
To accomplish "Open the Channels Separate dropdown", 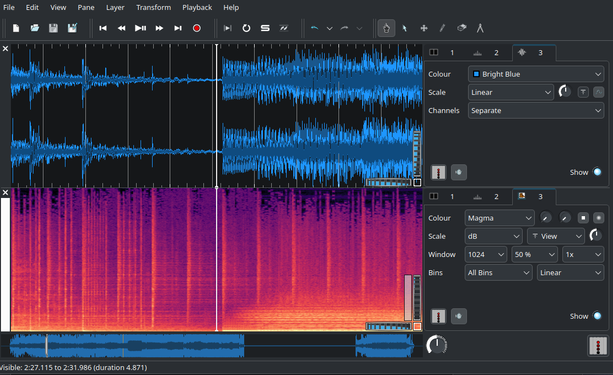I will tap(536, 111).
